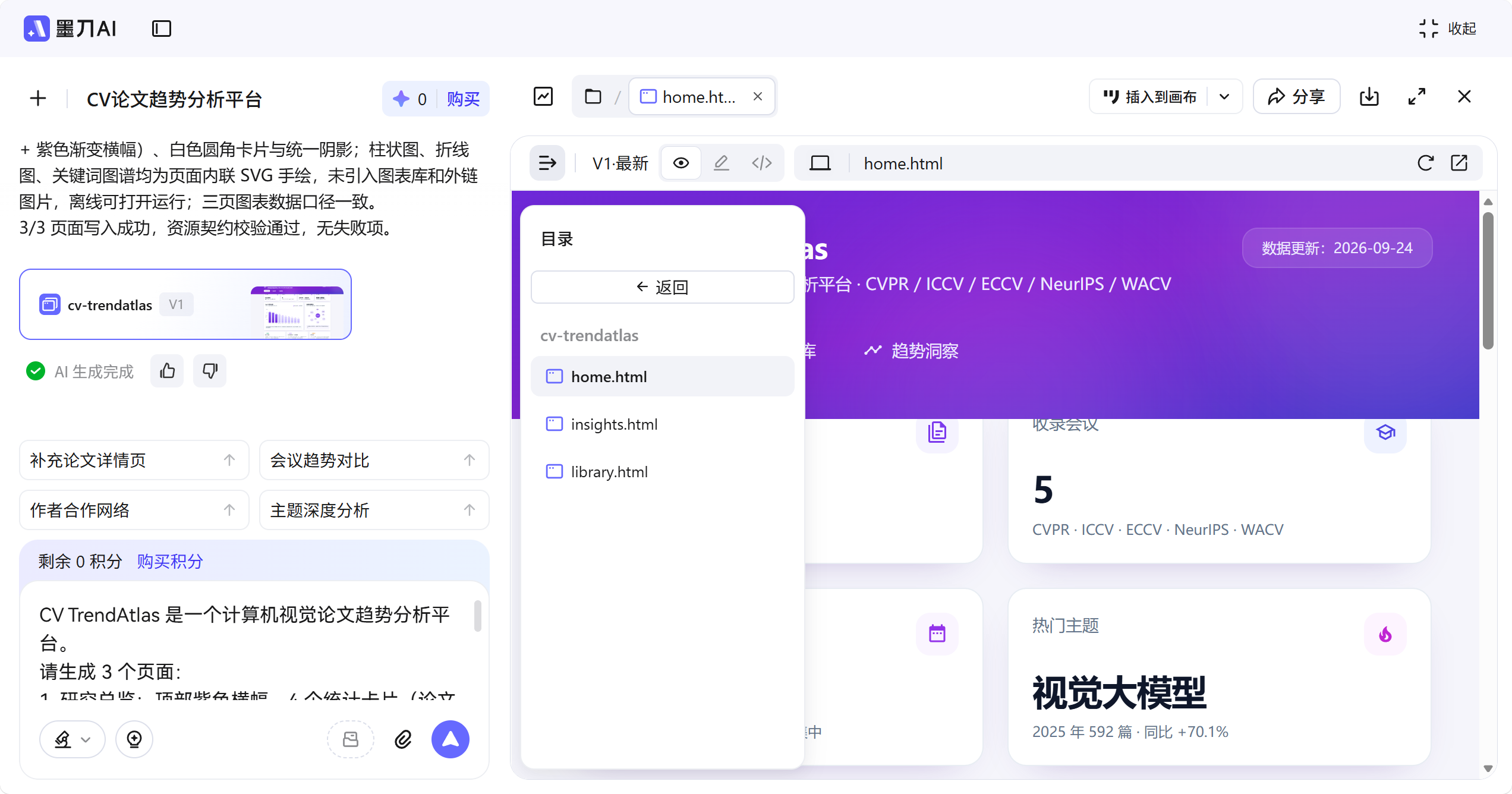Click the 收起 collapse button
This screenshot has height=794, width=1512.
coord(1447,29)
